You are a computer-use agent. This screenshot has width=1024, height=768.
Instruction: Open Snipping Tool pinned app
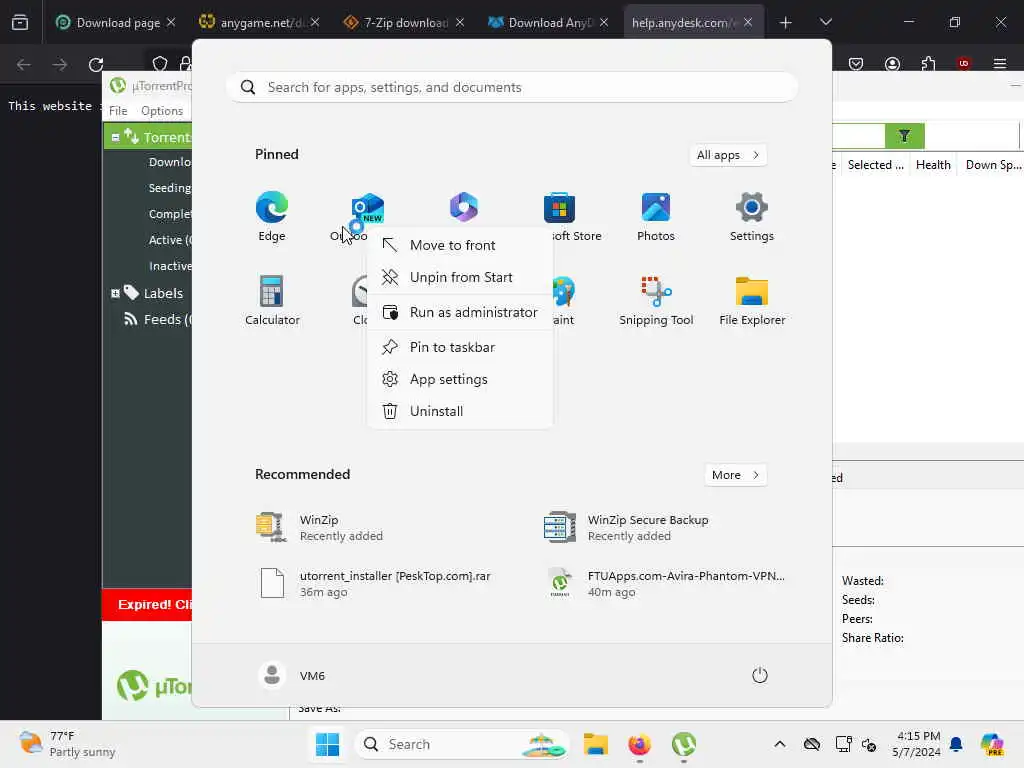click(x=656, y=300)
